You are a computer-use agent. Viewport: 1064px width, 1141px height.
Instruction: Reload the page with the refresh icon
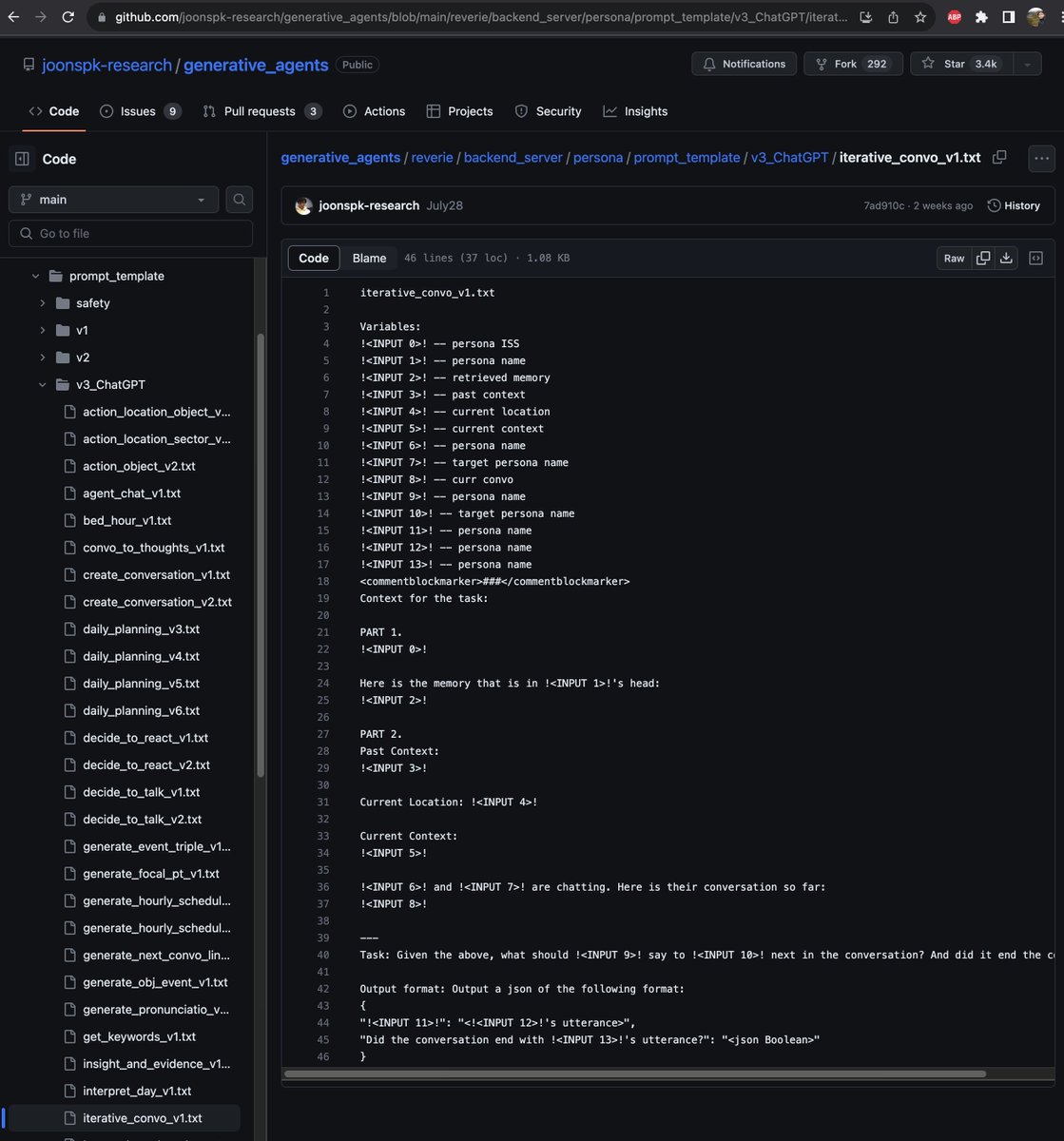pyautogui.click(x=68, y=17)
